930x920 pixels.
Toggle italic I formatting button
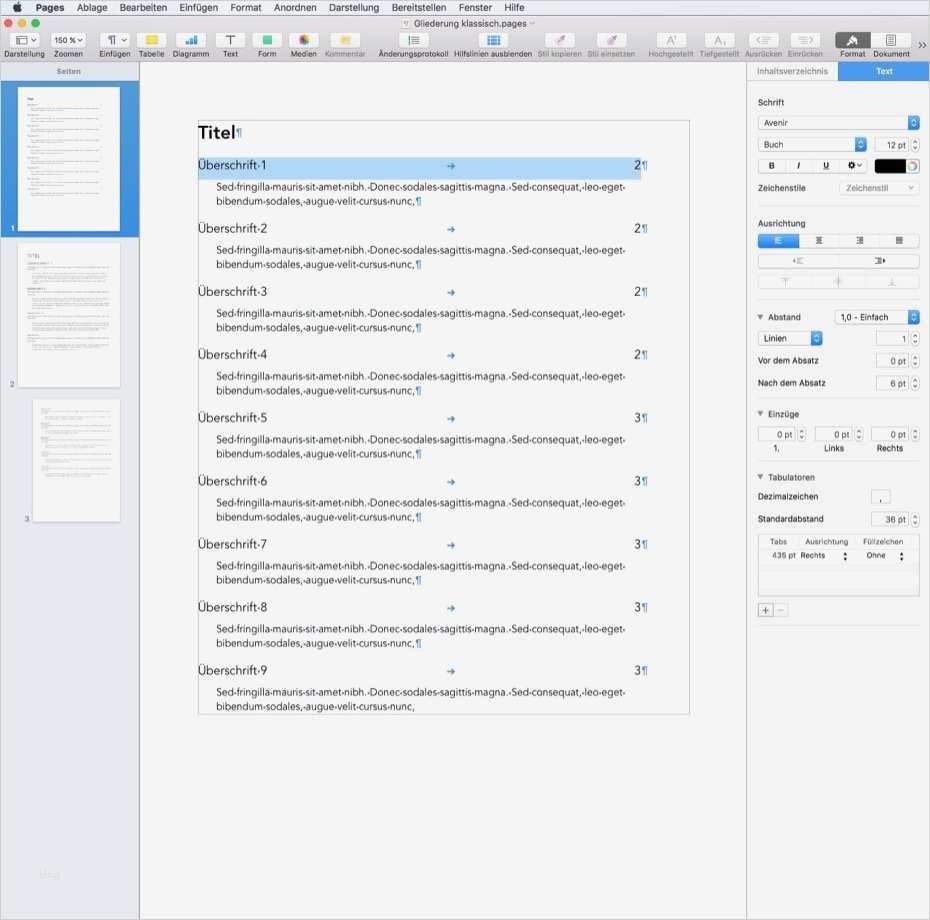coord(799,165)
